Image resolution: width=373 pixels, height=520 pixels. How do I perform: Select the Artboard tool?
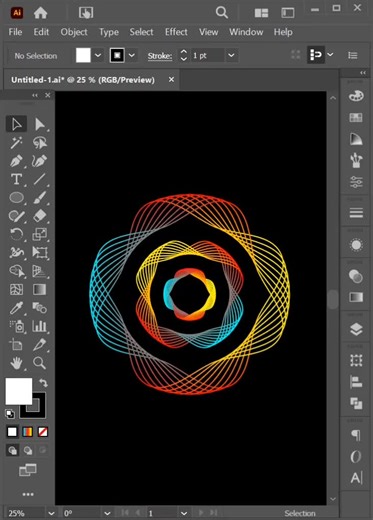pyautogui.click(x=16, y=344)
